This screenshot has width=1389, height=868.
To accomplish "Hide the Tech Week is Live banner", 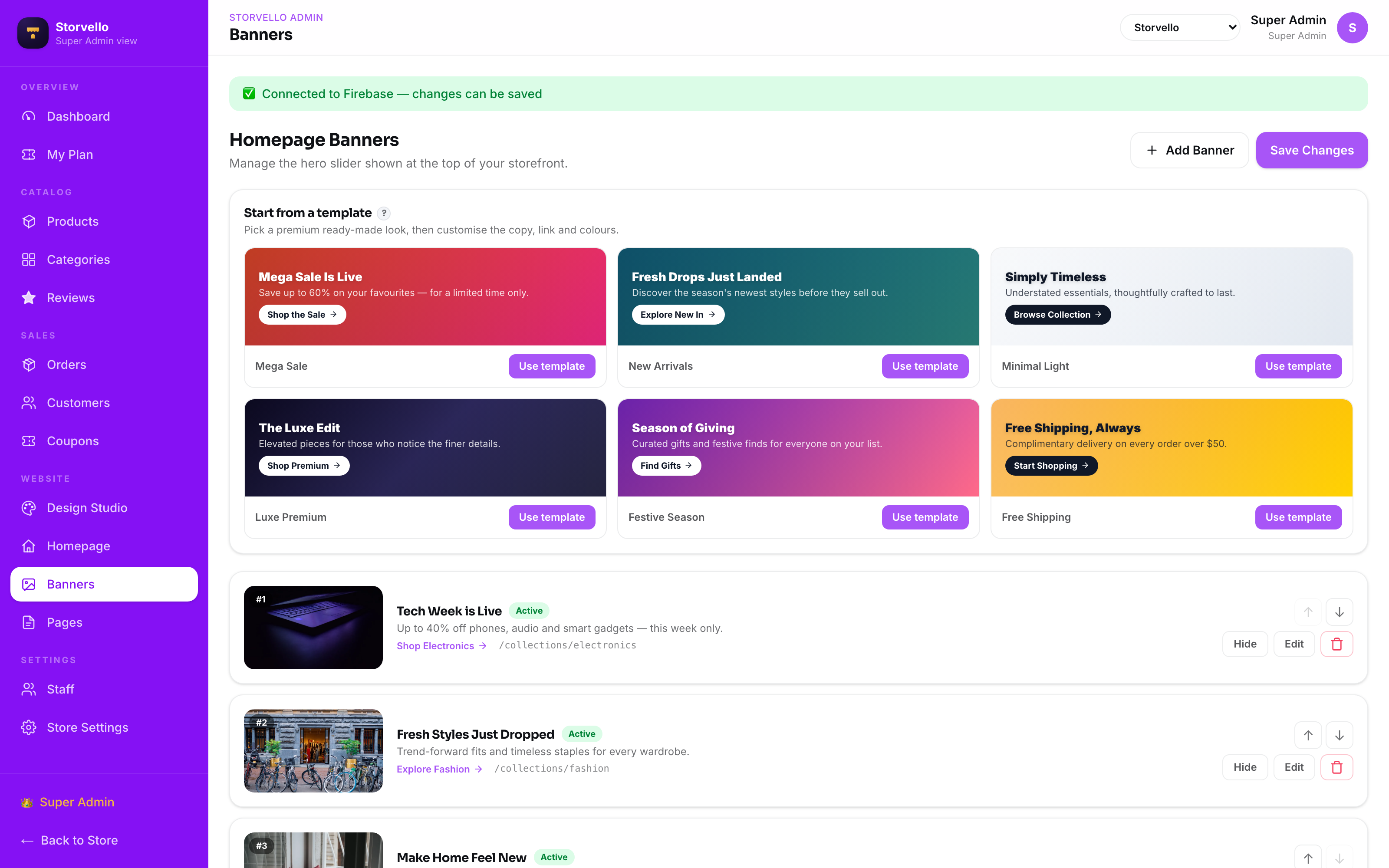I will tap(1245, 644).
